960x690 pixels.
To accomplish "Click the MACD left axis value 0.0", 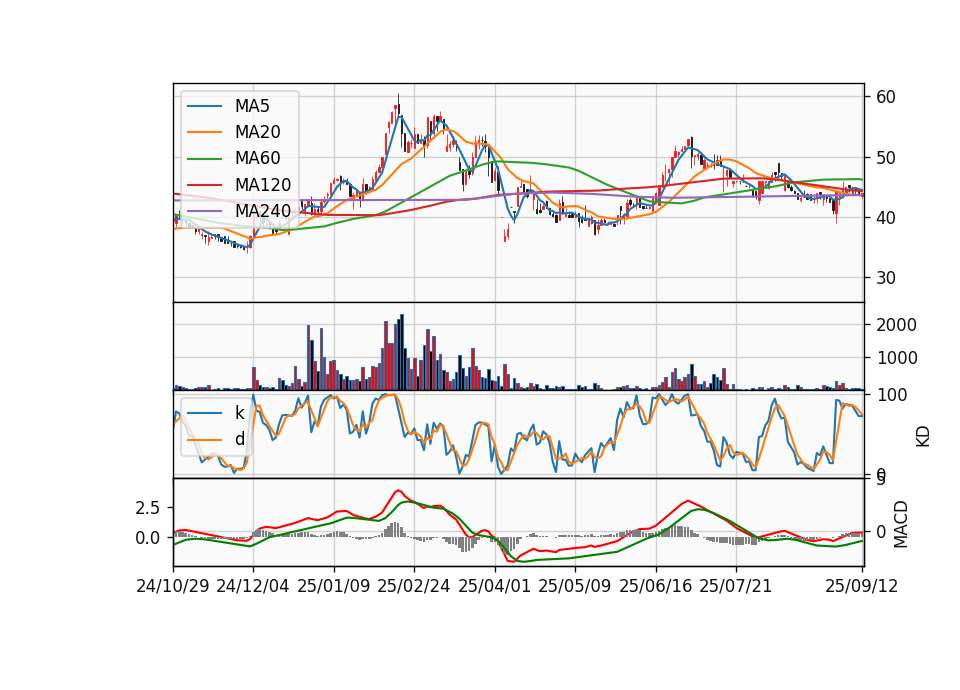I will [x=147, y=538].
